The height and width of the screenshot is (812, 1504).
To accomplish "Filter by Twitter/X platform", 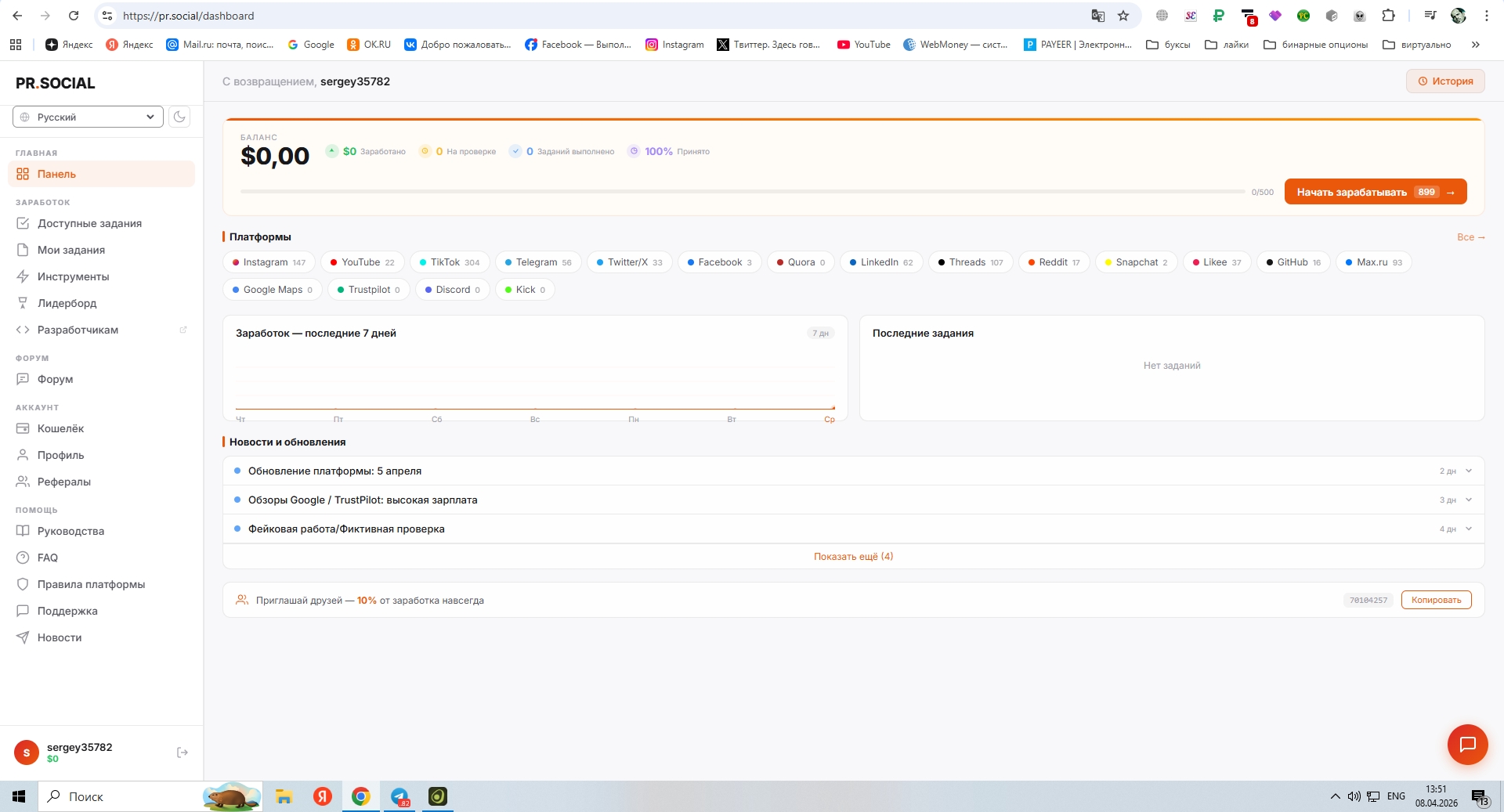I will coord(629,262).
